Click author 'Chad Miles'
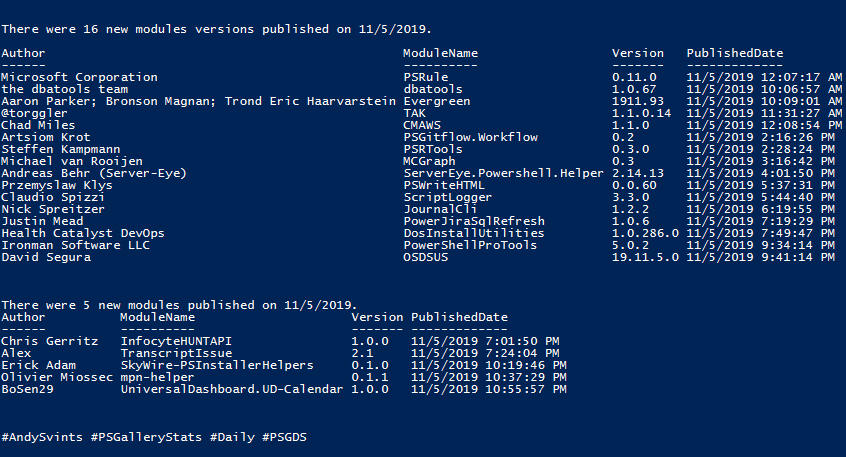846x457 pixels. tap(38, 125)
